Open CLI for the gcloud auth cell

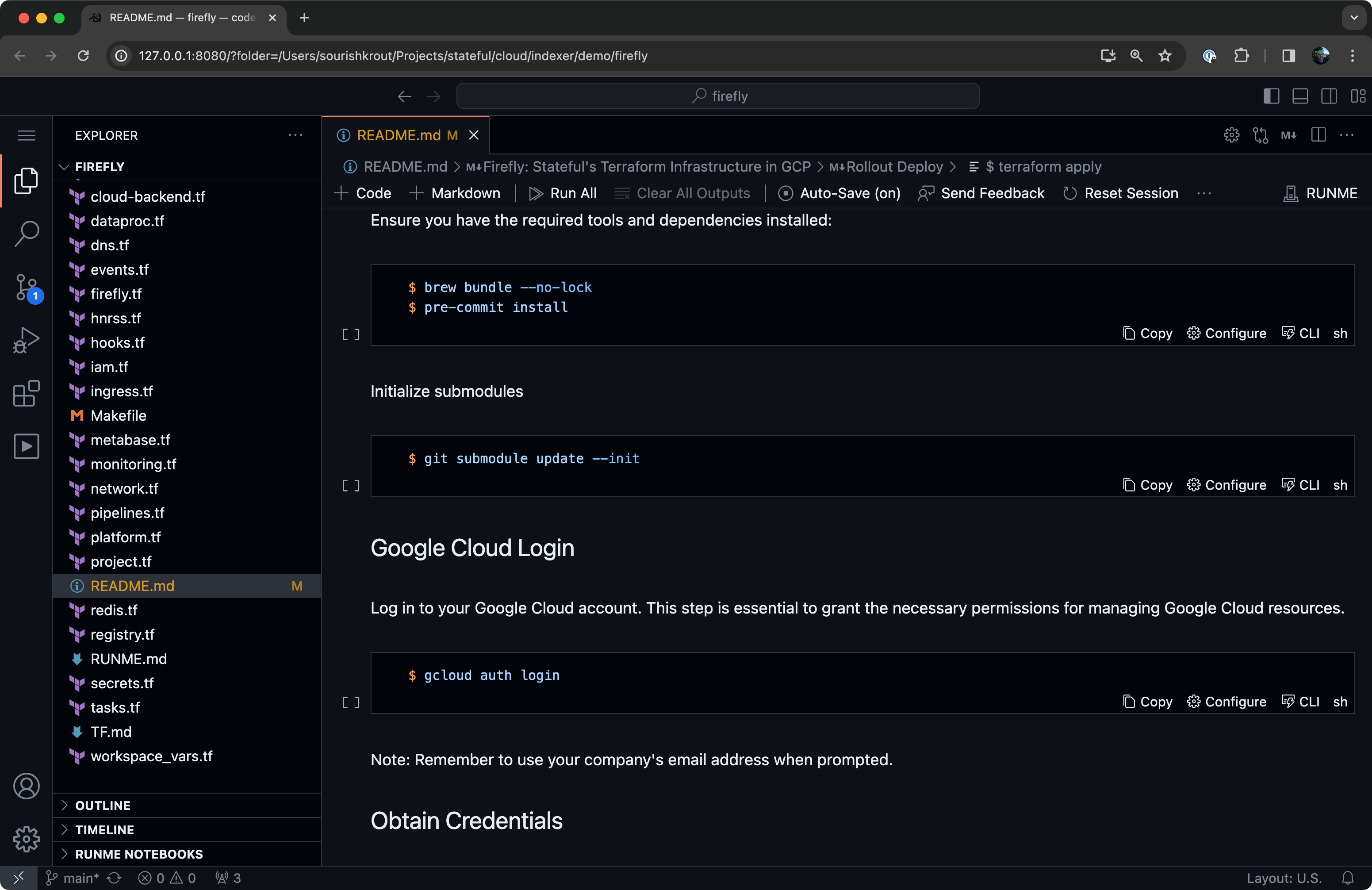pos(1300,702)
